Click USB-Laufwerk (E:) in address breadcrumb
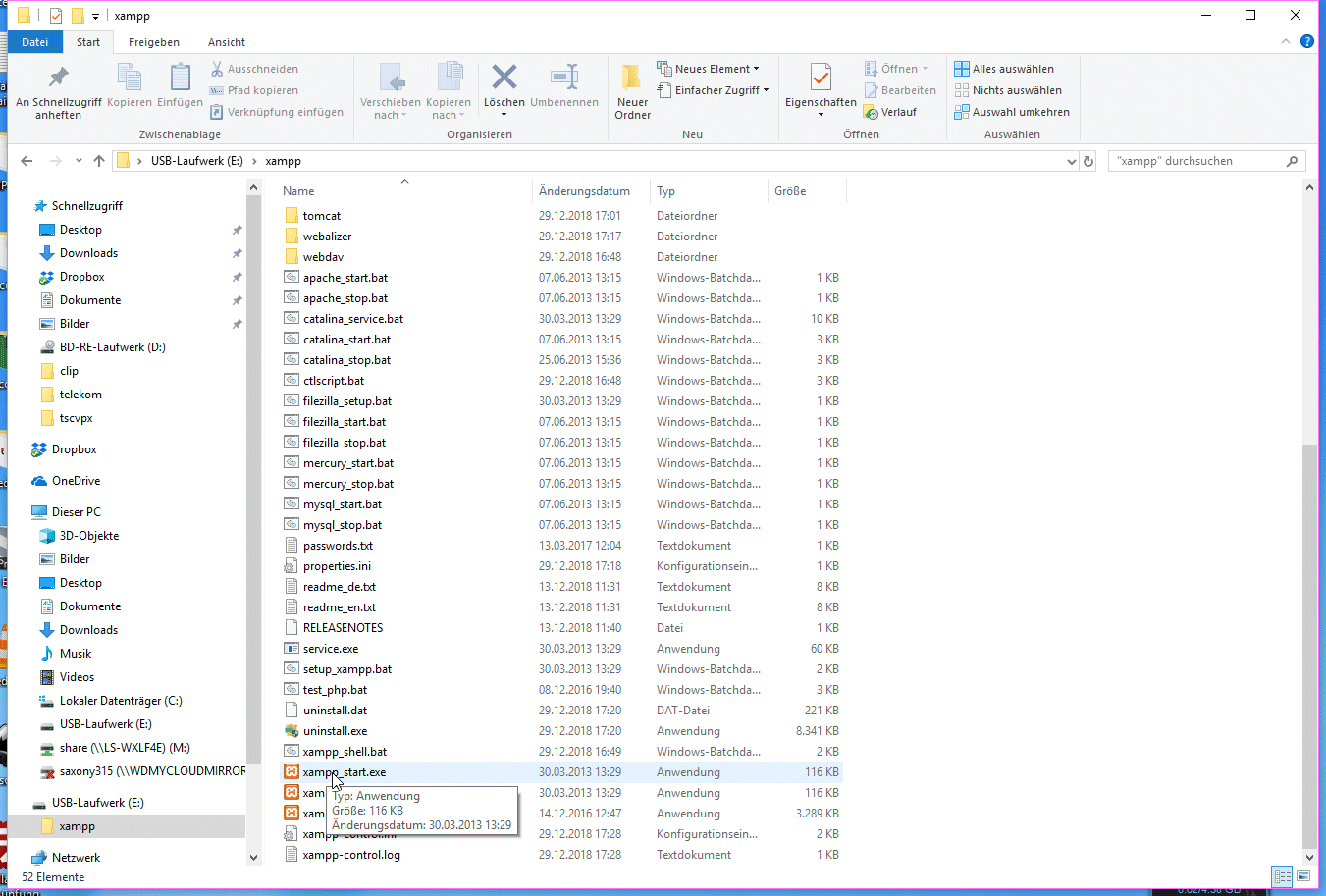Screen dimensions: 1326x896 pos(196,161)
